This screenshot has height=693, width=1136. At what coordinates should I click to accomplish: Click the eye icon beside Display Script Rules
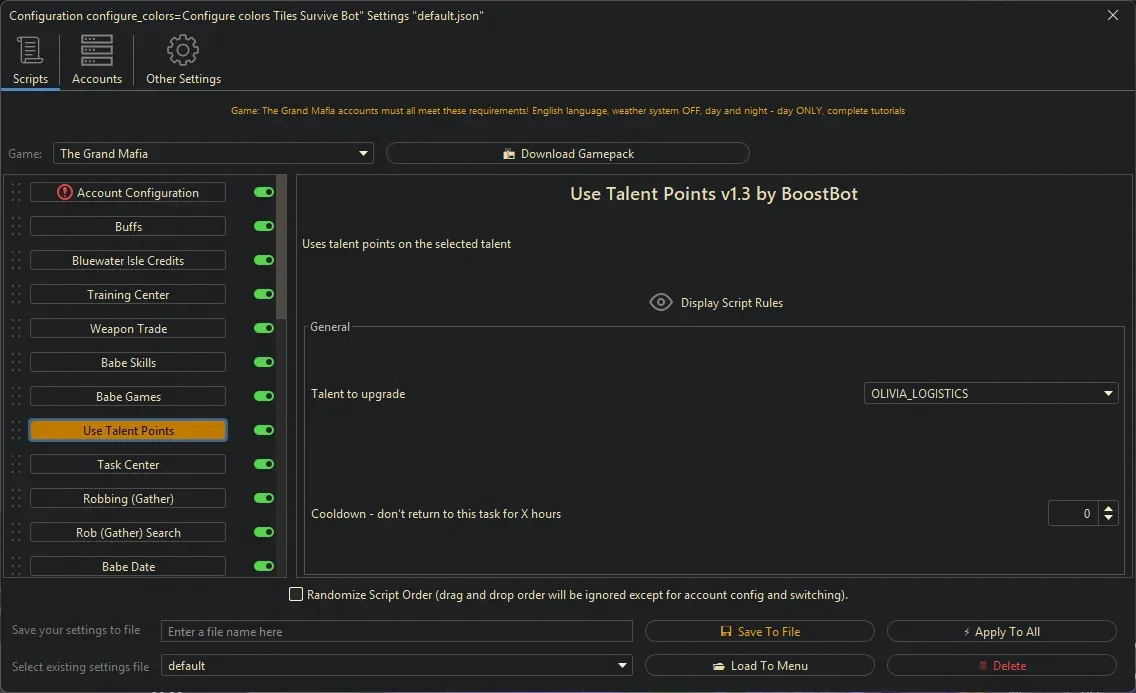tap(661, 302)
